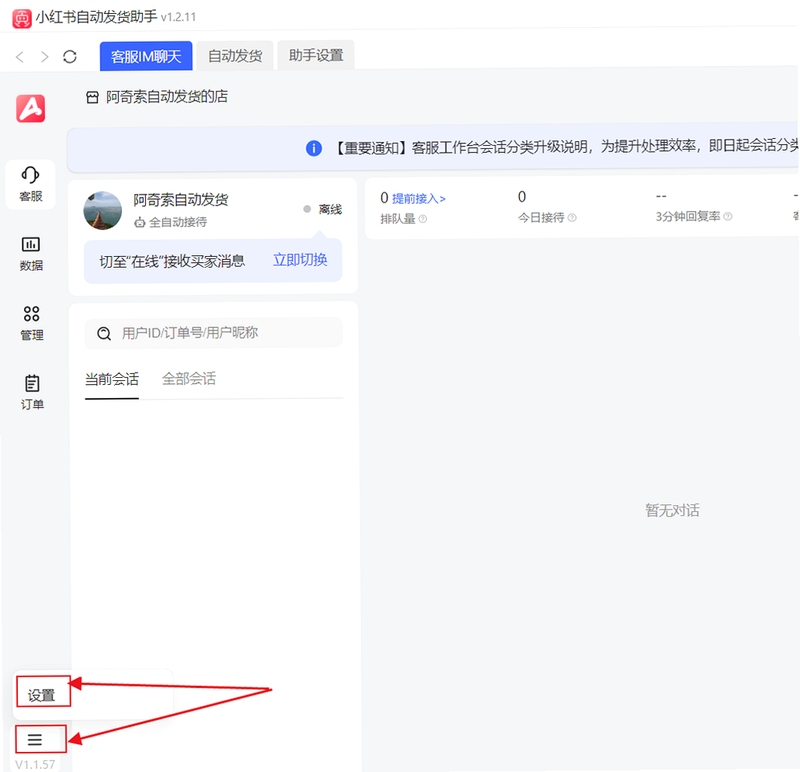Viewport: 800px width, 772px height.
Task: Click the shop icon beside 阿奇索自动发货的店
Action: pyautogui.click(x=92, y=97)
